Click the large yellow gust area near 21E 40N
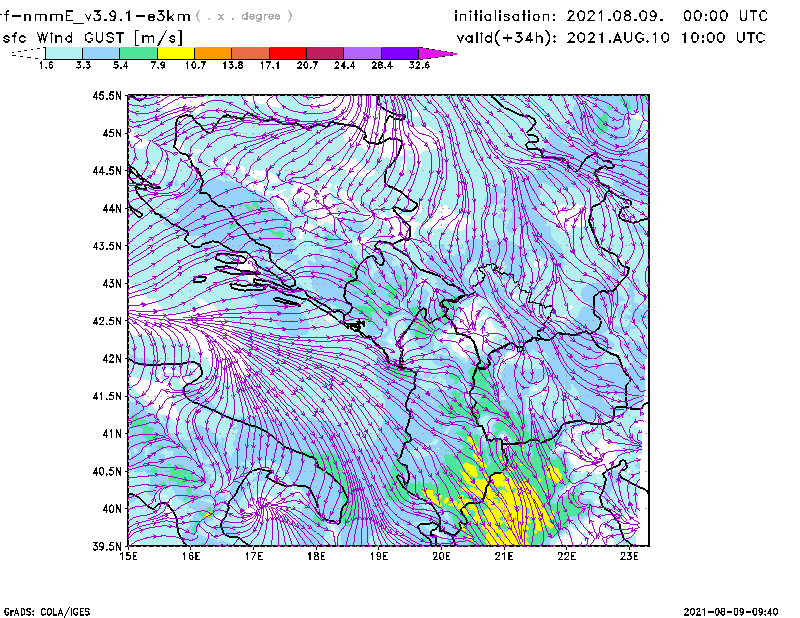 tap(512, 503)
